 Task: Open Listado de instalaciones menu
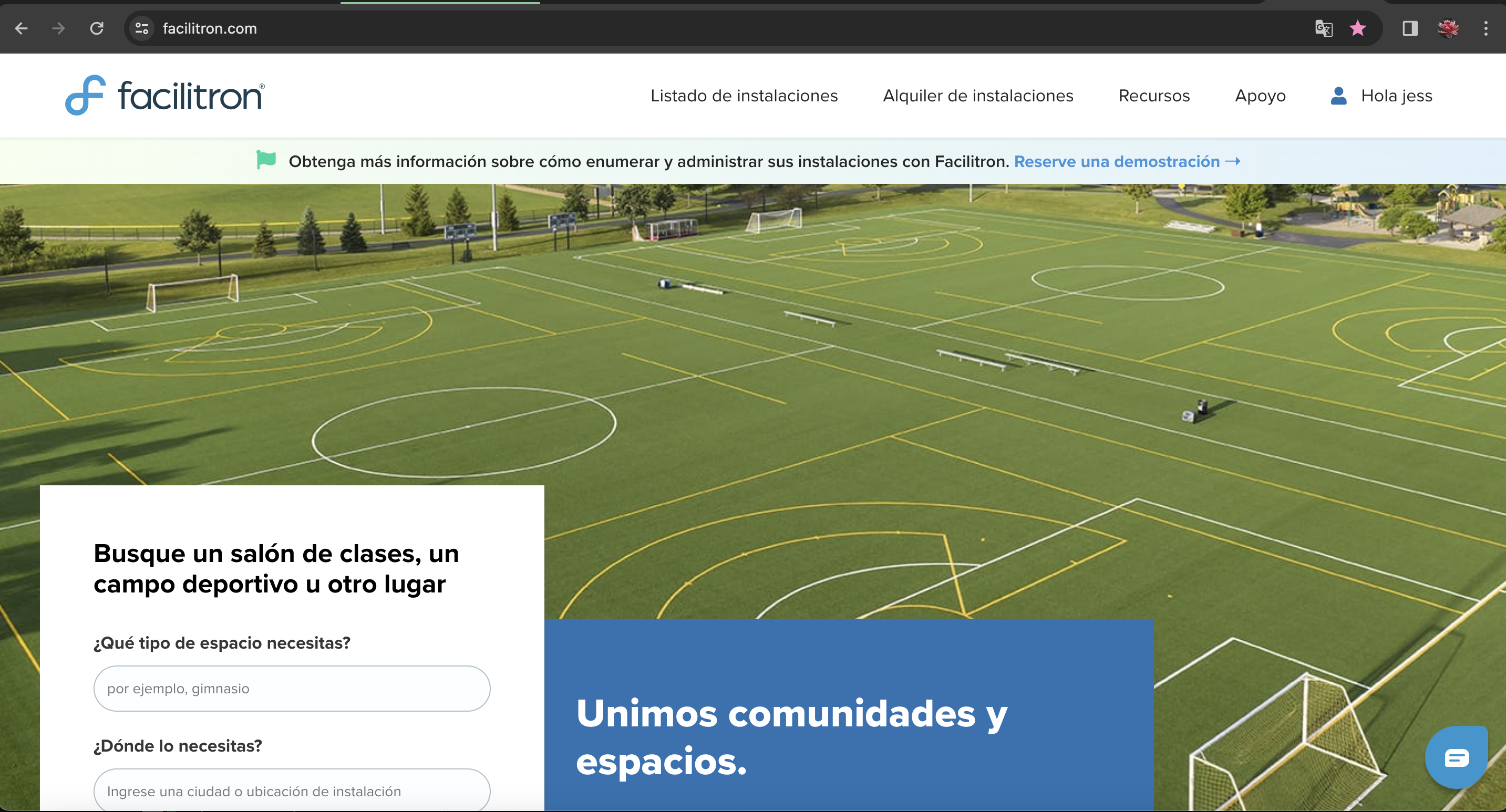point(744,95)
